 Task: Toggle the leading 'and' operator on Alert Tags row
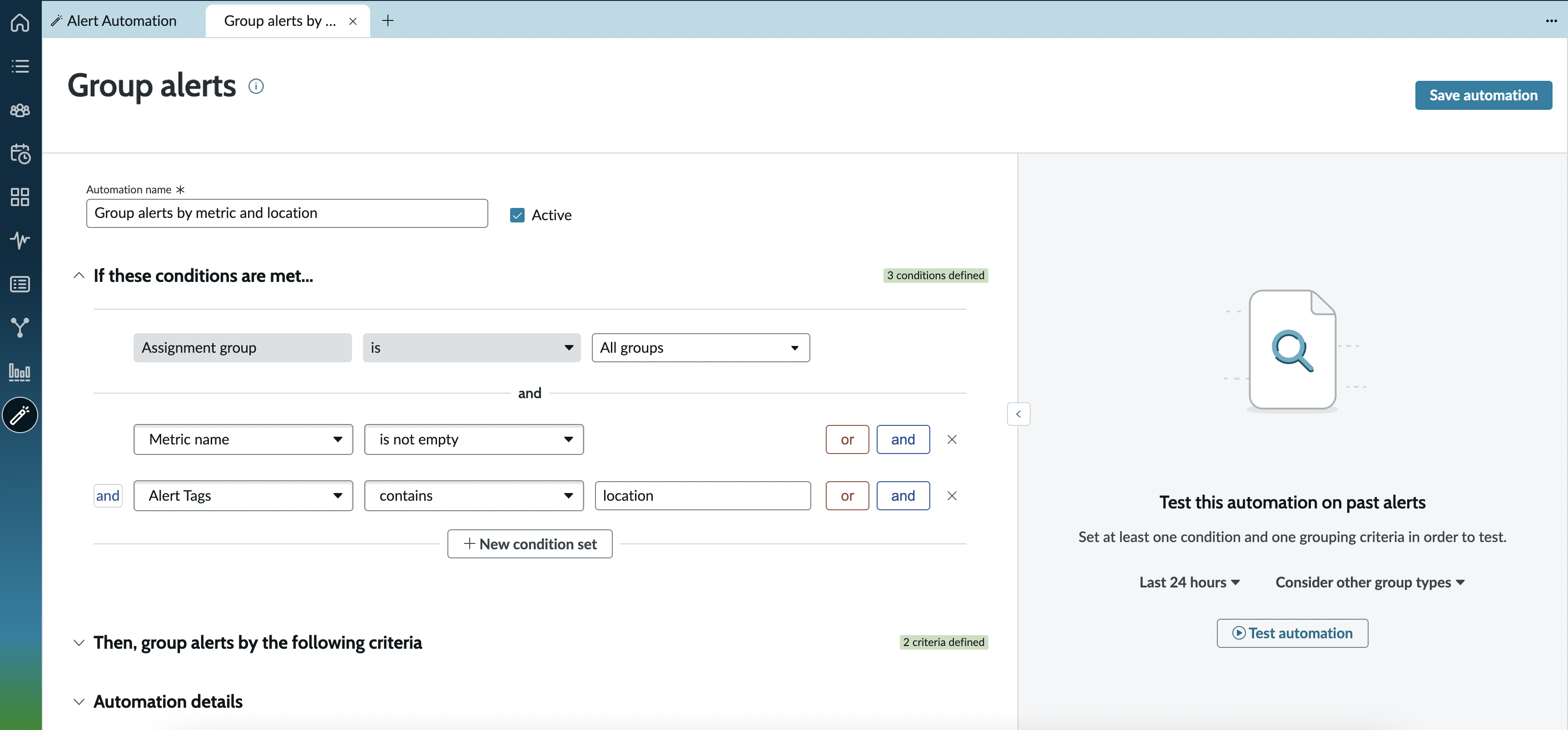(x=108, y=496)
